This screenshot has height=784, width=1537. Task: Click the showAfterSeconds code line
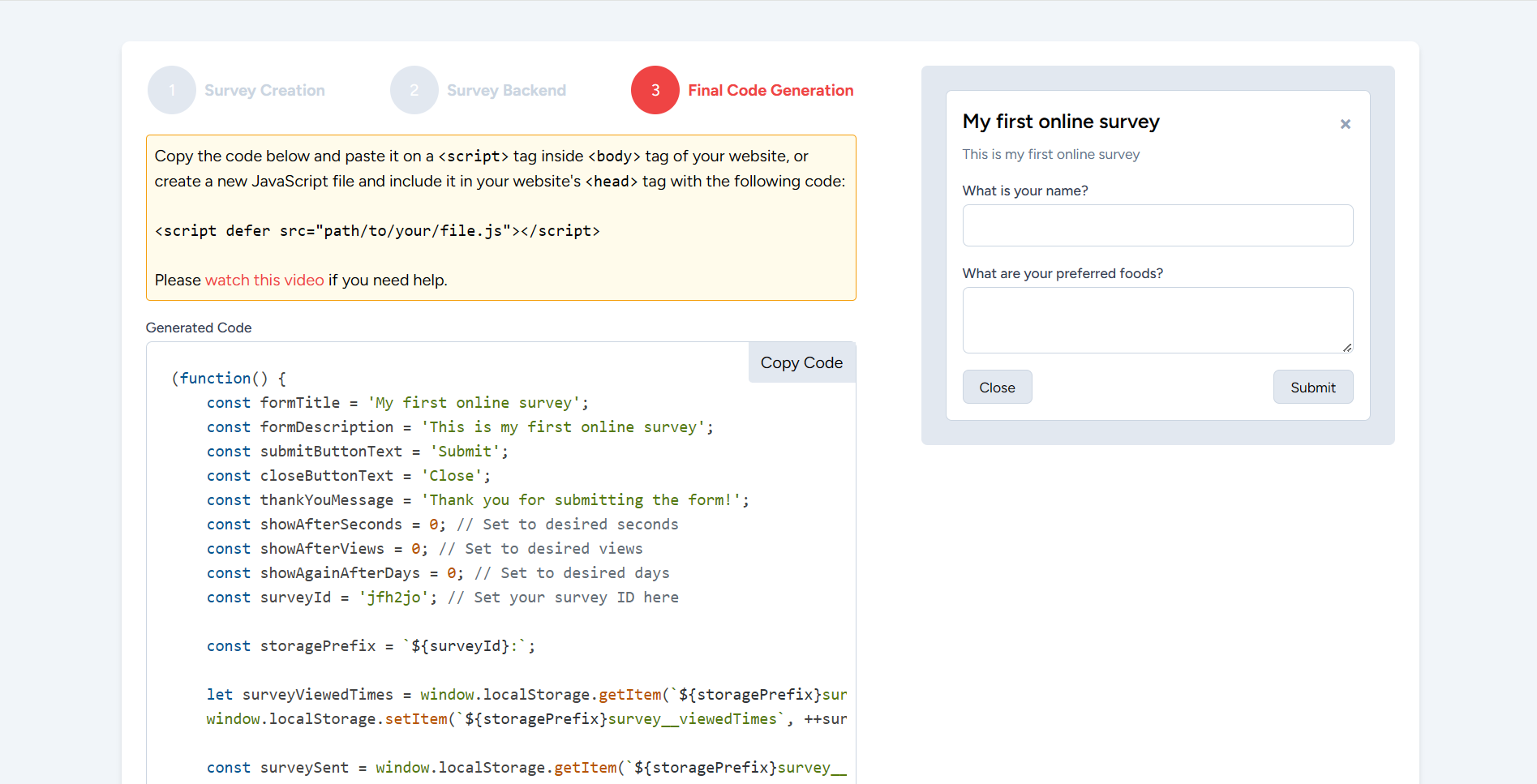coord(442,525)
